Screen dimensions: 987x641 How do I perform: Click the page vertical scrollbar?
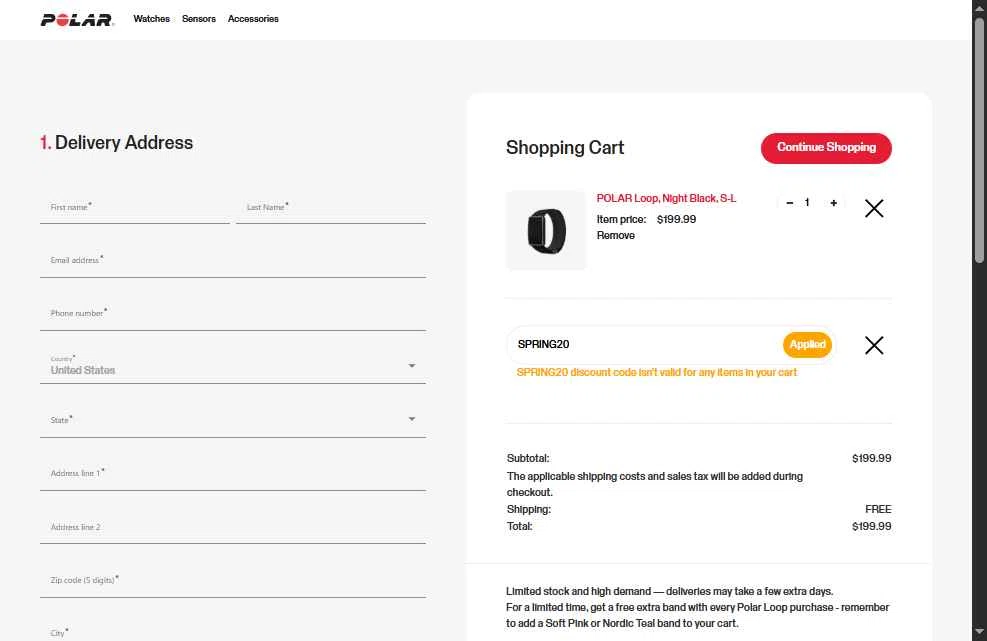(979, 140)
